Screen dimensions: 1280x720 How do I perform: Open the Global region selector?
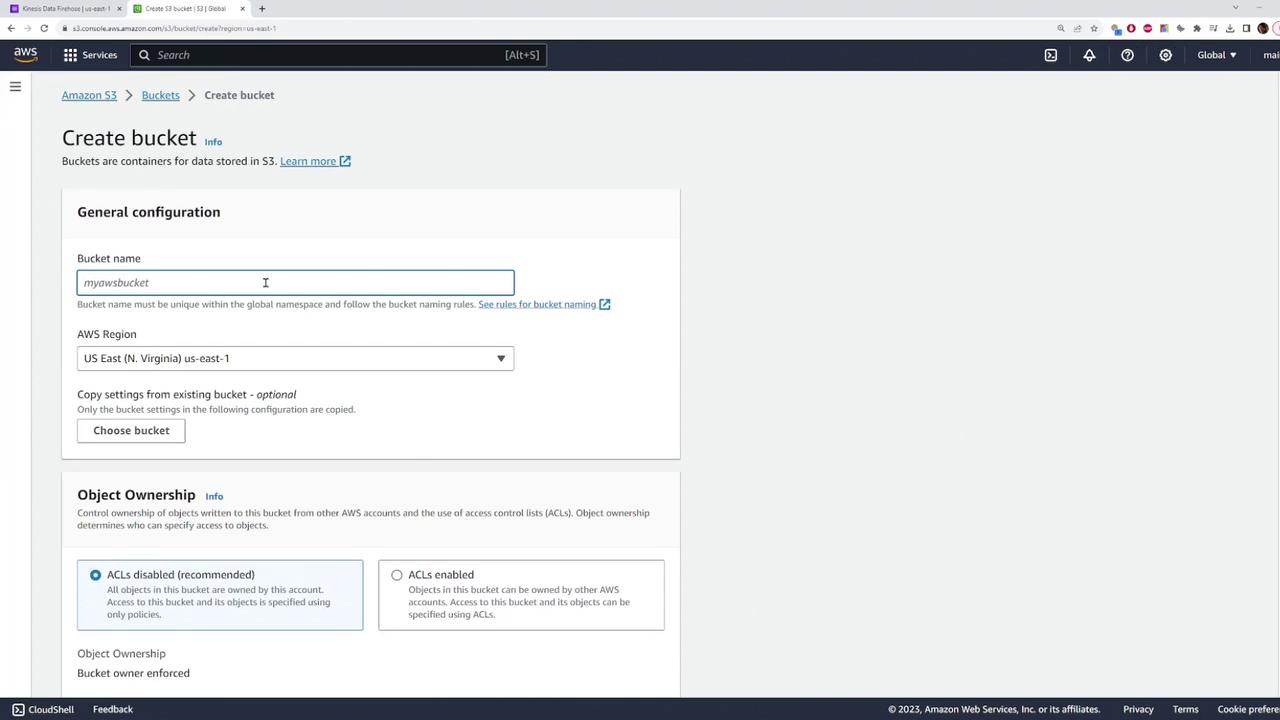[x=1217, y=55]
